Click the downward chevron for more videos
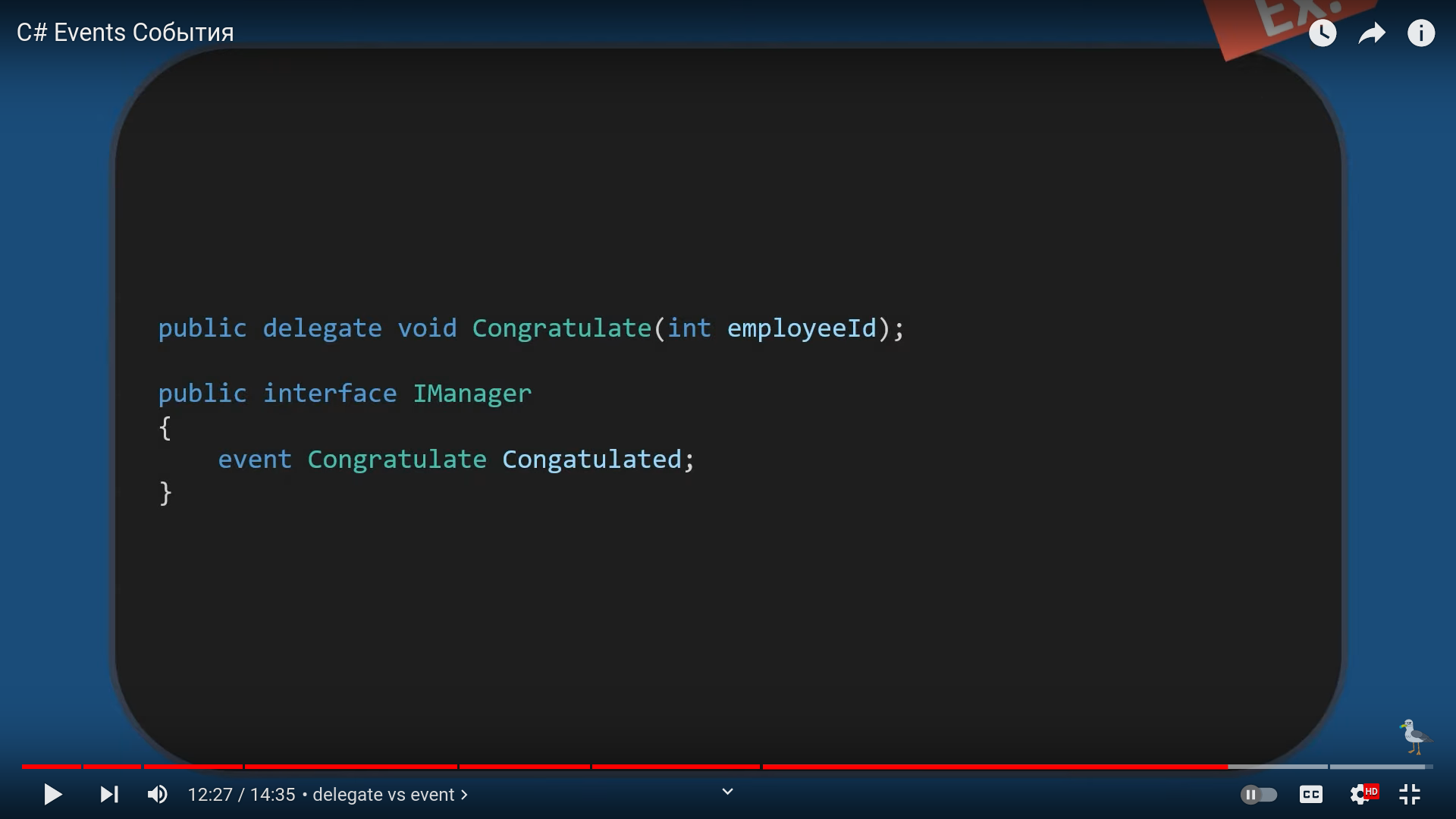The image size is (1456, 819). click(x=727, y=792)
